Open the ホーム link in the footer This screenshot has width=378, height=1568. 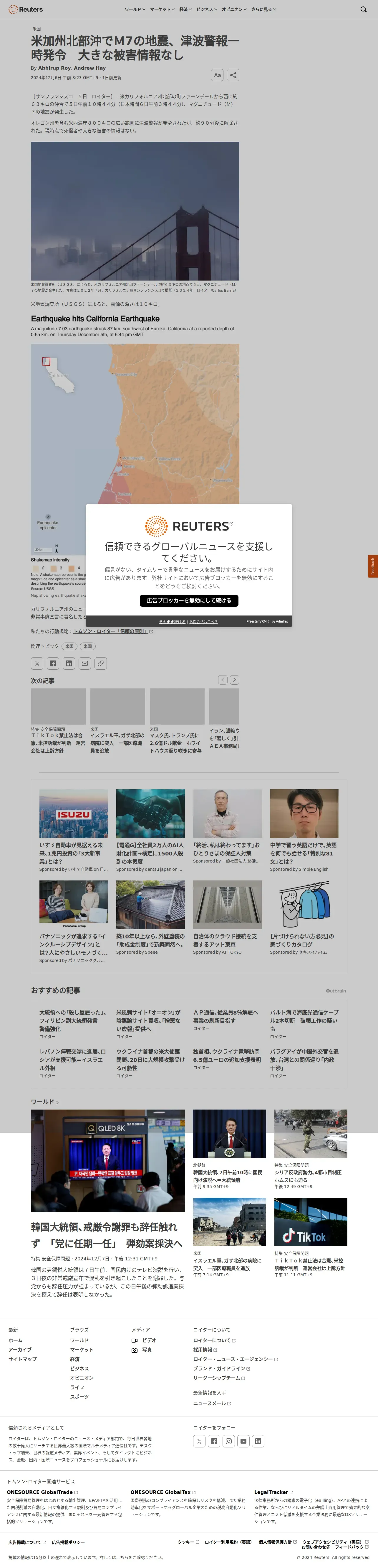pyautogui.click(x=15, y=1340)
